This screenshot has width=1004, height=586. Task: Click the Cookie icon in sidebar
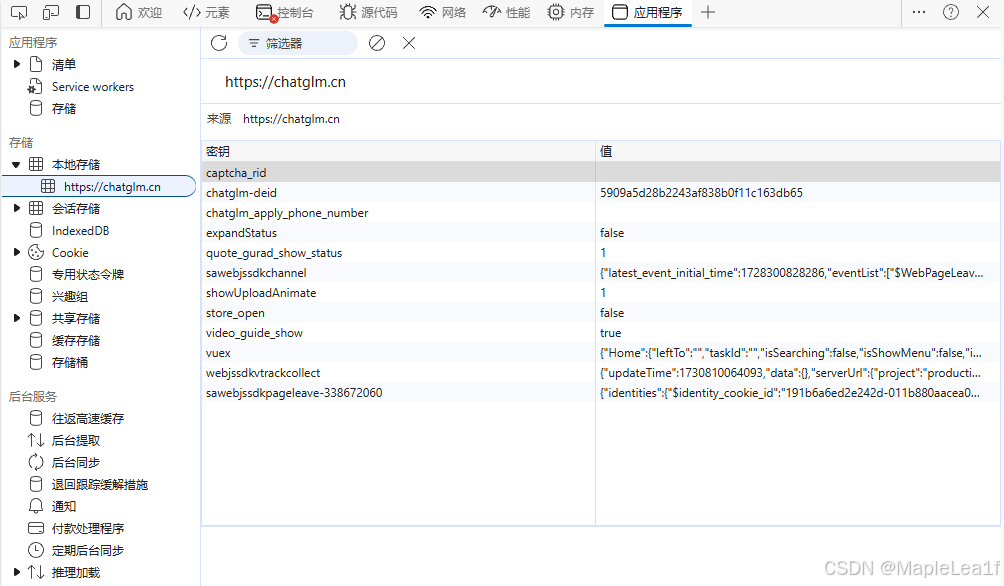(x=36, y=252)
